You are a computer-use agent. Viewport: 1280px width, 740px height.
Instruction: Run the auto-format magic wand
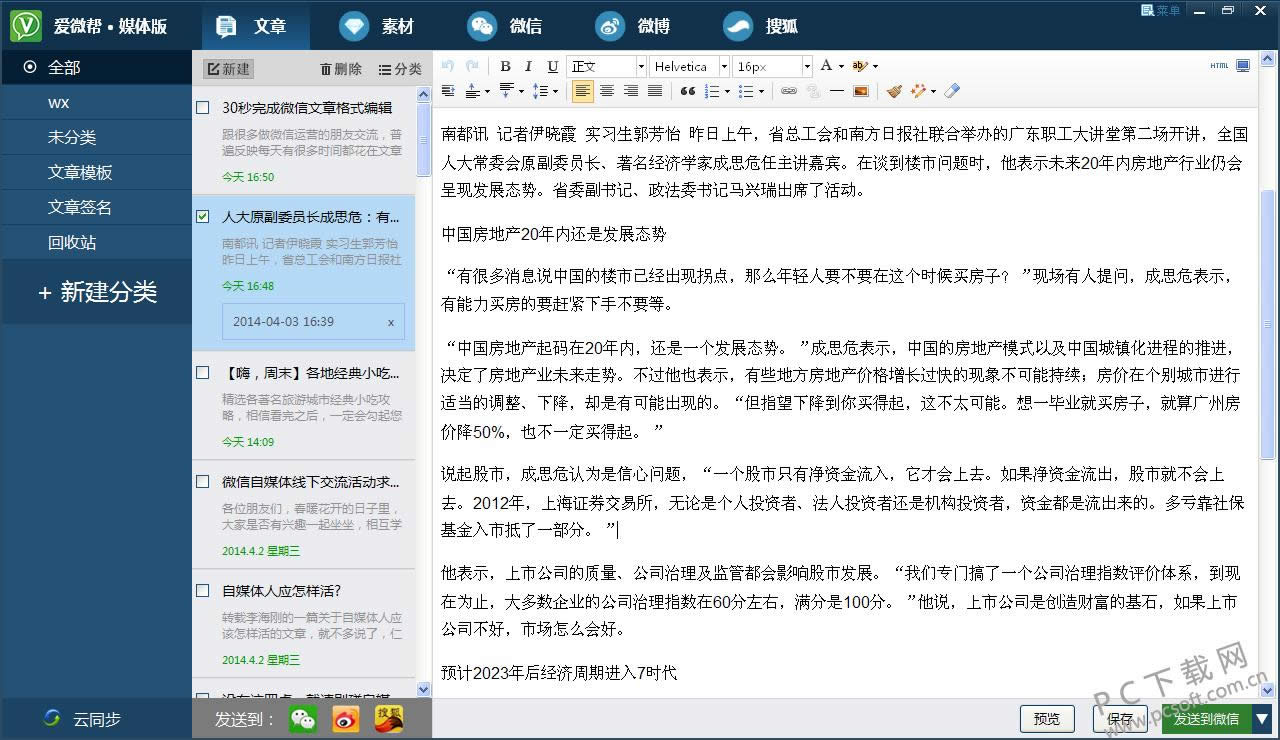(x=918, y=91)
